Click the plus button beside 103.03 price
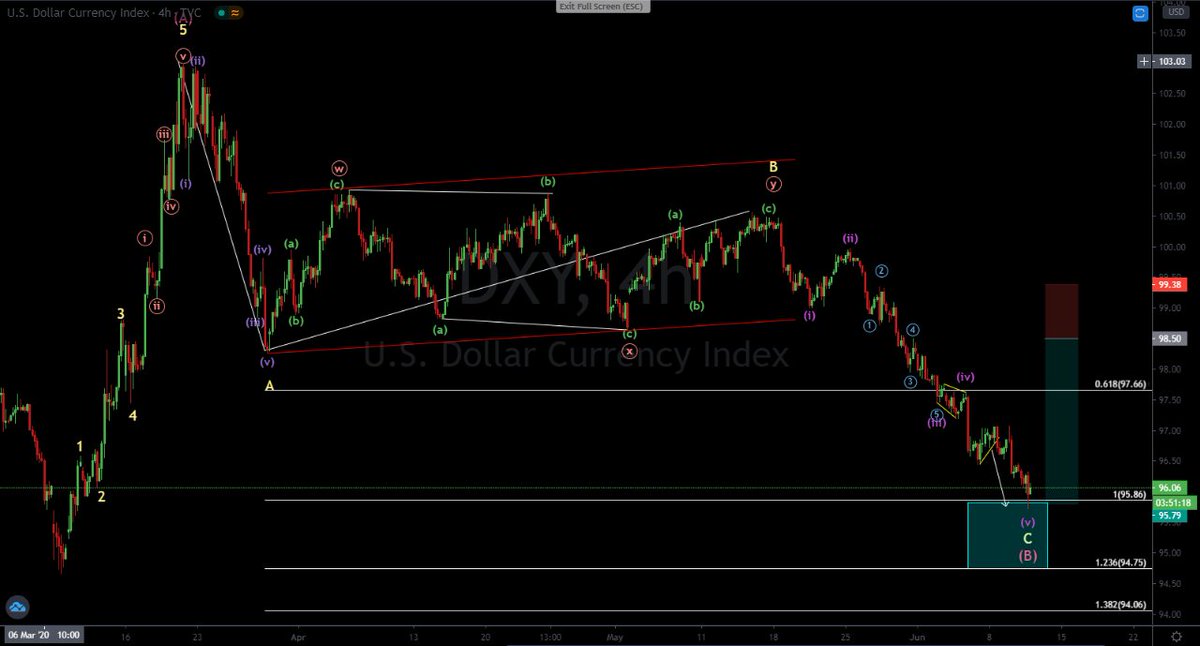The width and height of the screenshot is (1200, 646). click(x=1144, y=62)
